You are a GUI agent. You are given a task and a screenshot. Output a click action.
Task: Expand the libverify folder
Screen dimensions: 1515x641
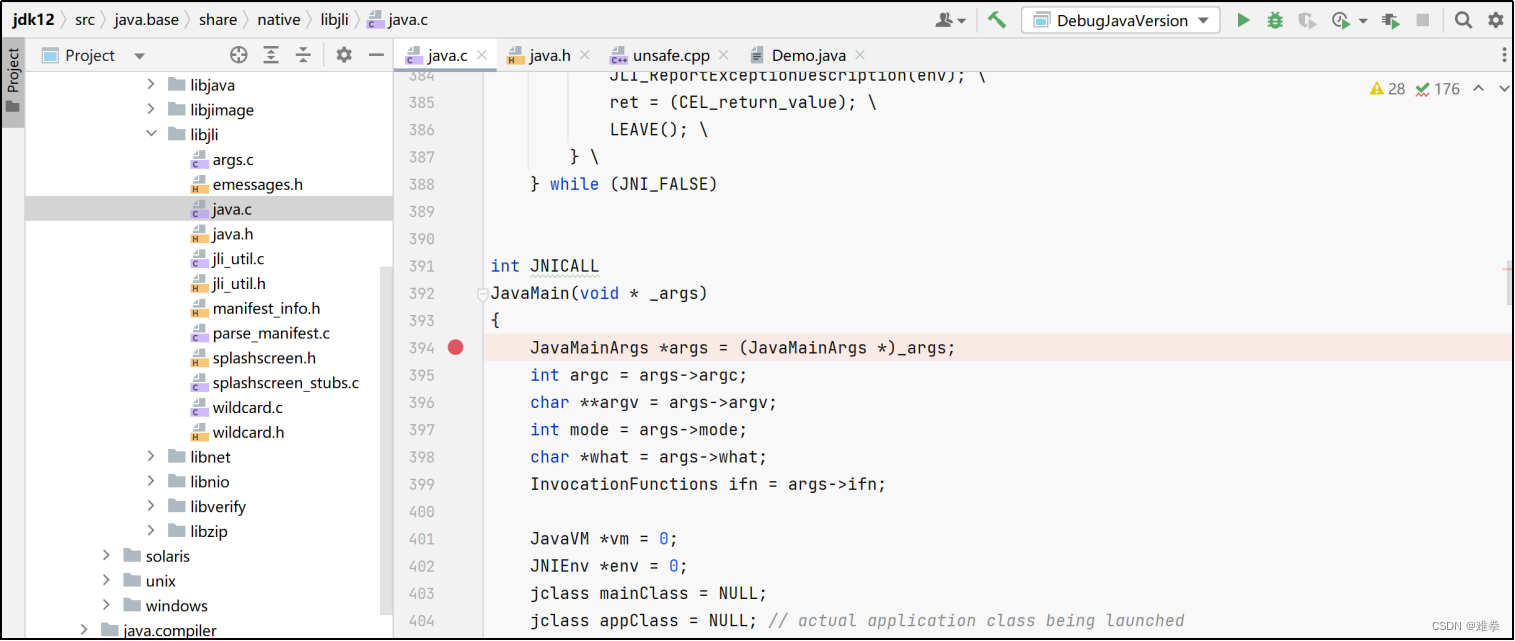point(151,506)
